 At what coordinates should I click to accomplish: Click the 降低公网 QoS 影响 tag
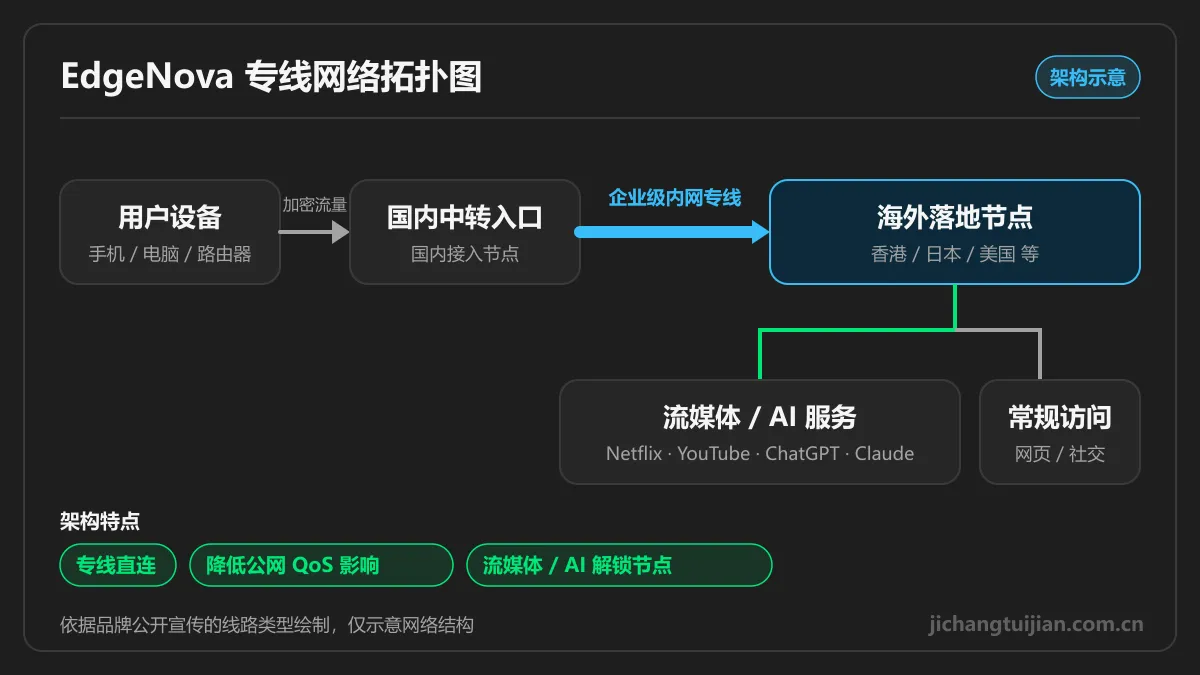[x=321, y=565]
